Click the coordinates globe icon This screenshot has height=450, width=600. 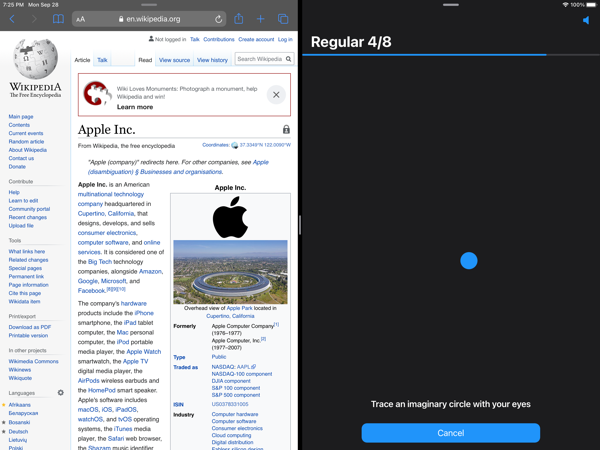click(x=235, y=145)
